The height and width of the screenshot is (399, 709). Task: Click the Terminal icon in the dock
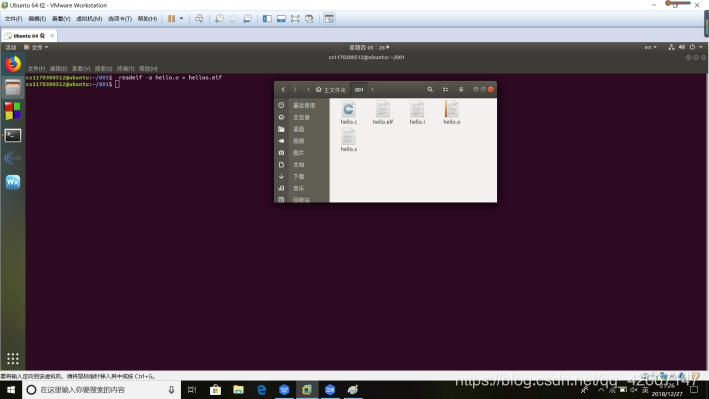pyautogui.click(x=13, y=135)
